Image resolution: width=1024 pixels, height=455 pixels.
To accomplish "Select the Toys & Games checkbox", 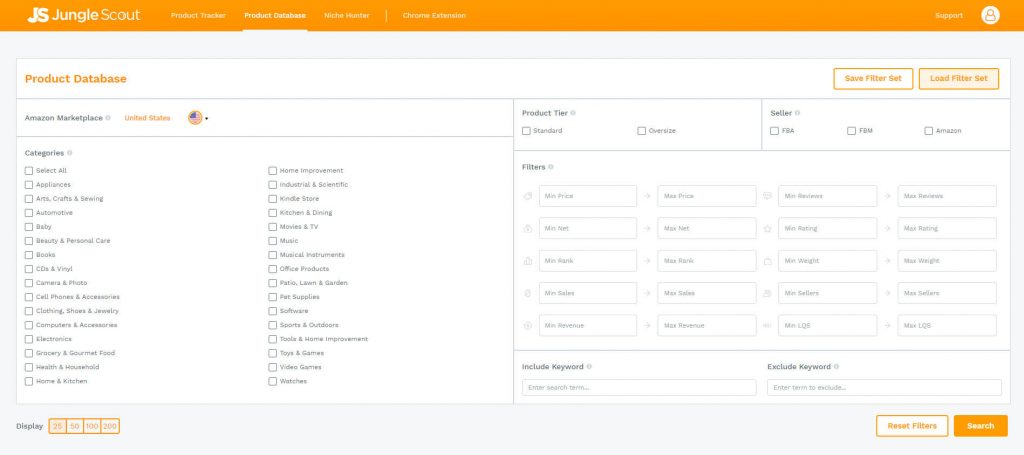I will pos(272,353).
